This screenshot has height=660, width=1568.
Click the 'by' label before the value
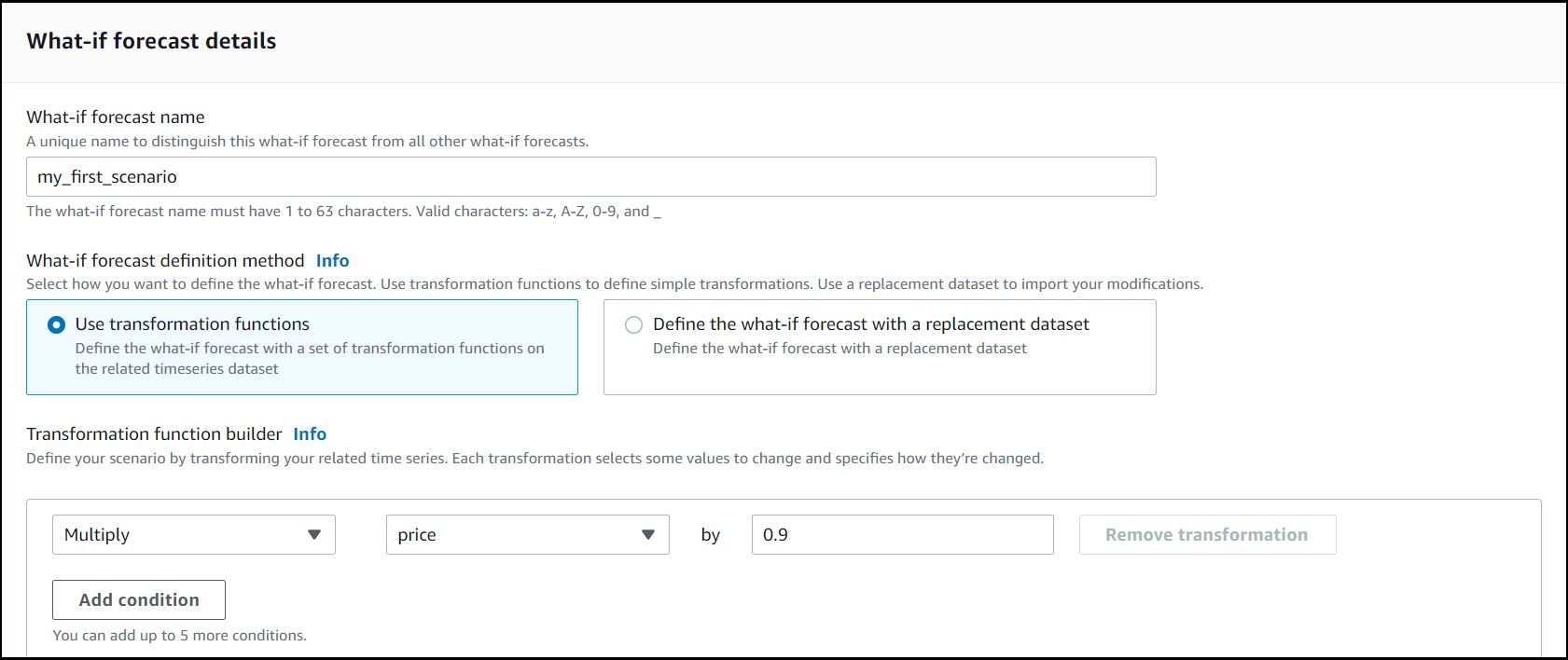pyautogui.click(x=711, y=535)
